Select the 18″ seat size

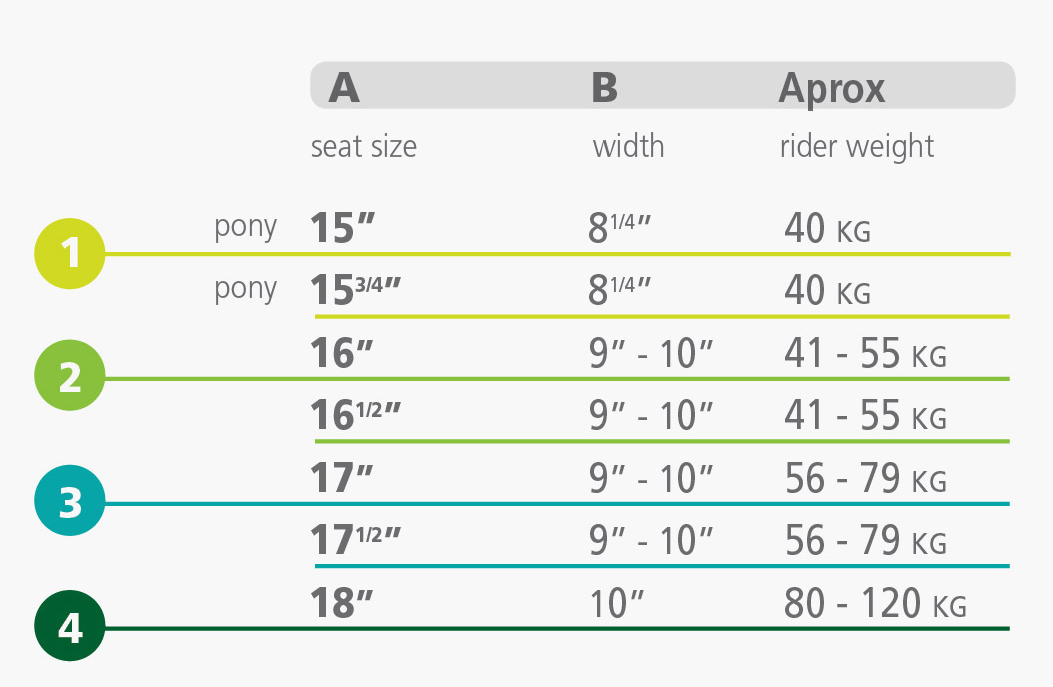click(342, 602)
